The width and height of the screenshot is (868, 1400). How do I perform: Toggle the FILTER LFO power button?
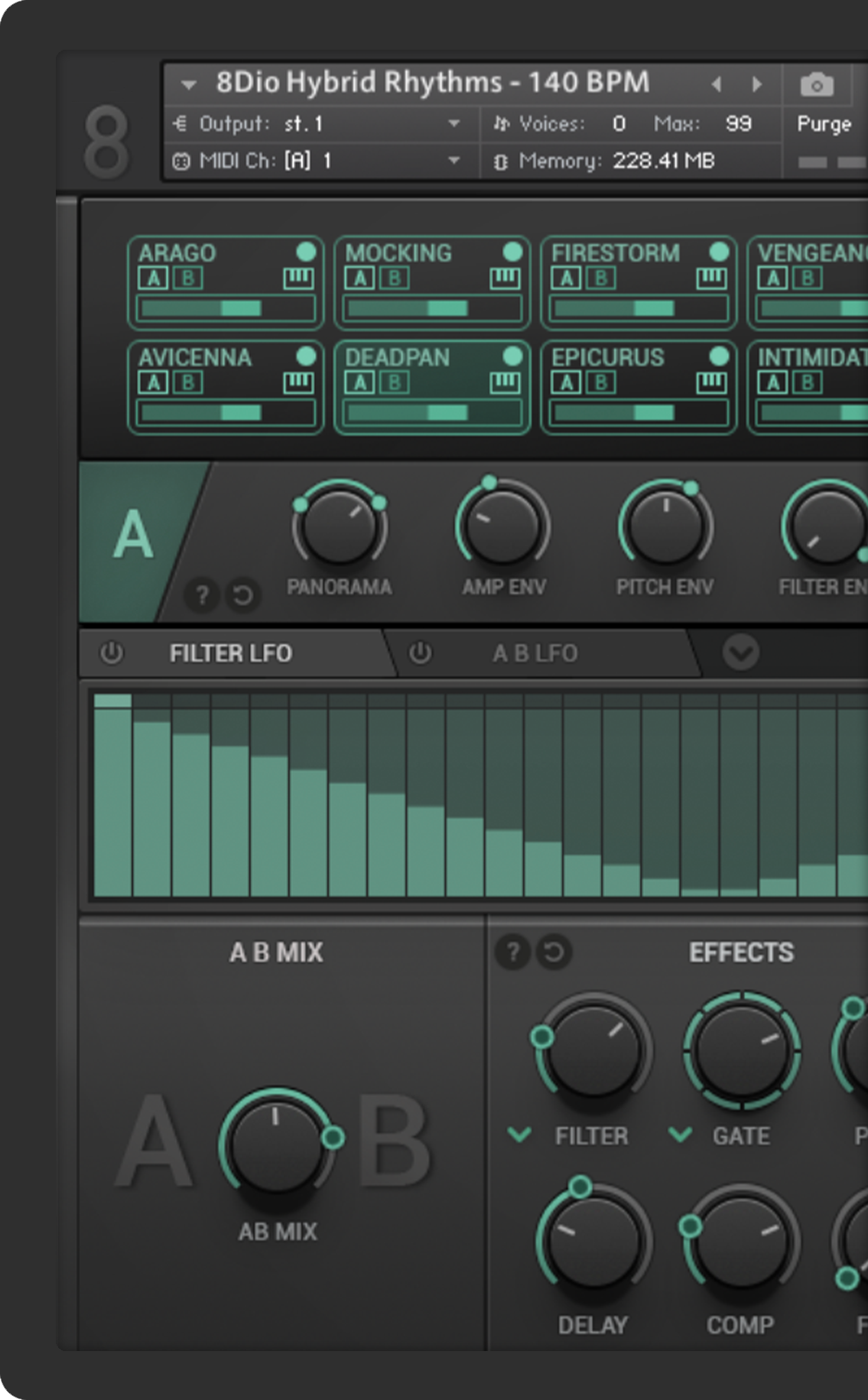(x=112, y=653)
